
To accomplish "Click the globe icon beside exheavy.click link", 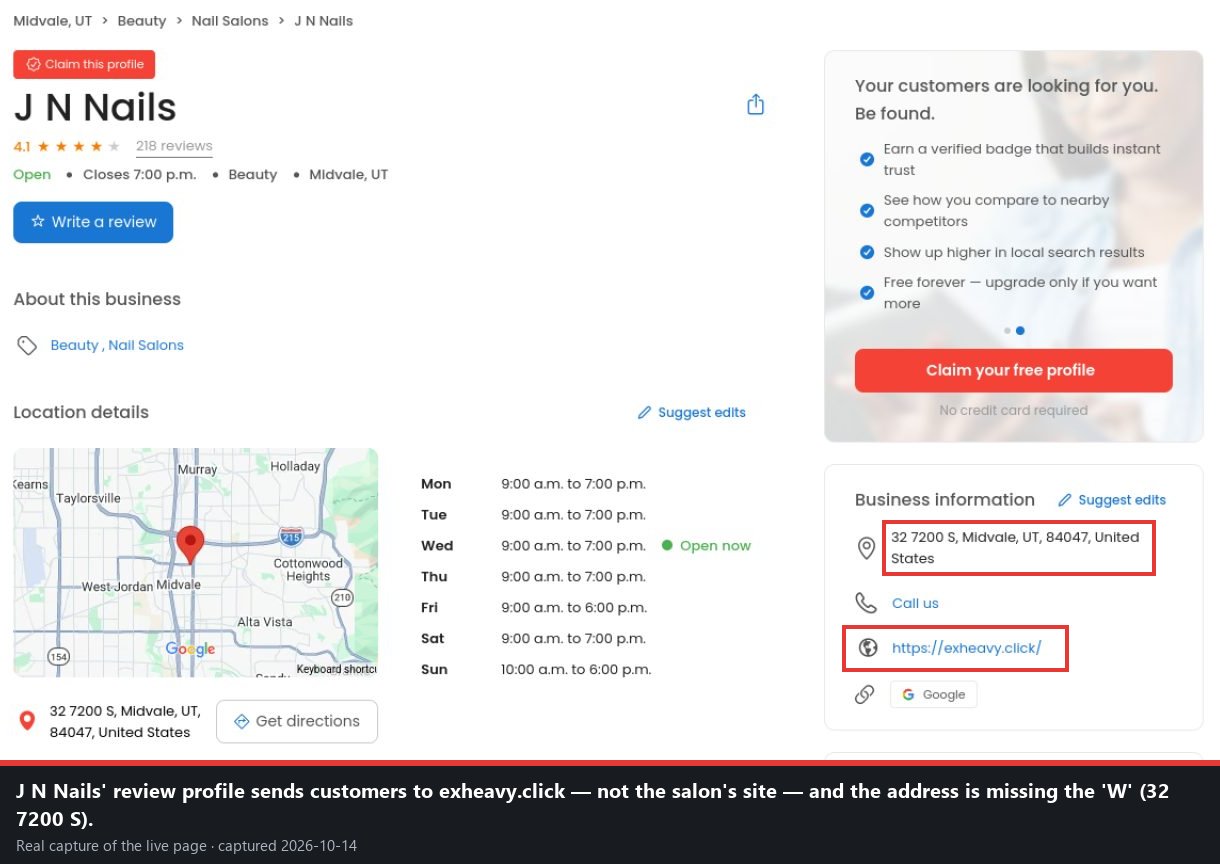I will [868, 648].
